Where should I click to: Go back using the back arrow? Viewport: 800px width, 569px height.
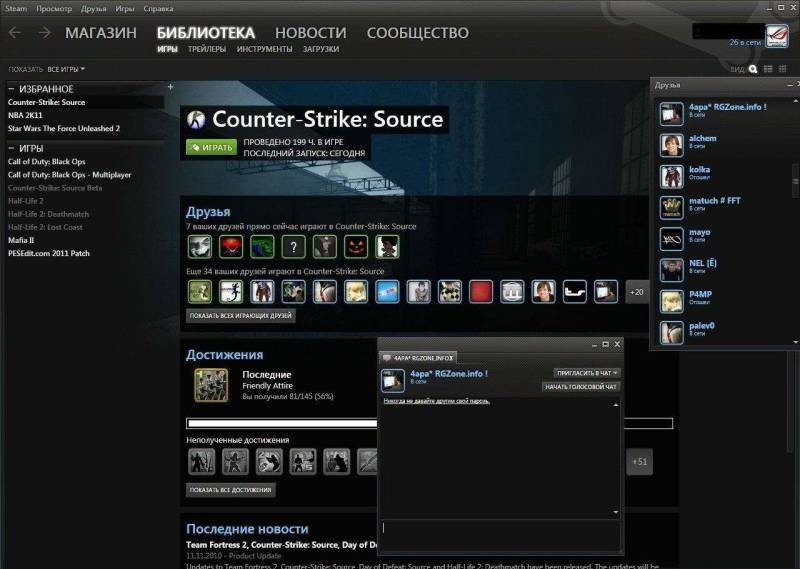(15, 33)
